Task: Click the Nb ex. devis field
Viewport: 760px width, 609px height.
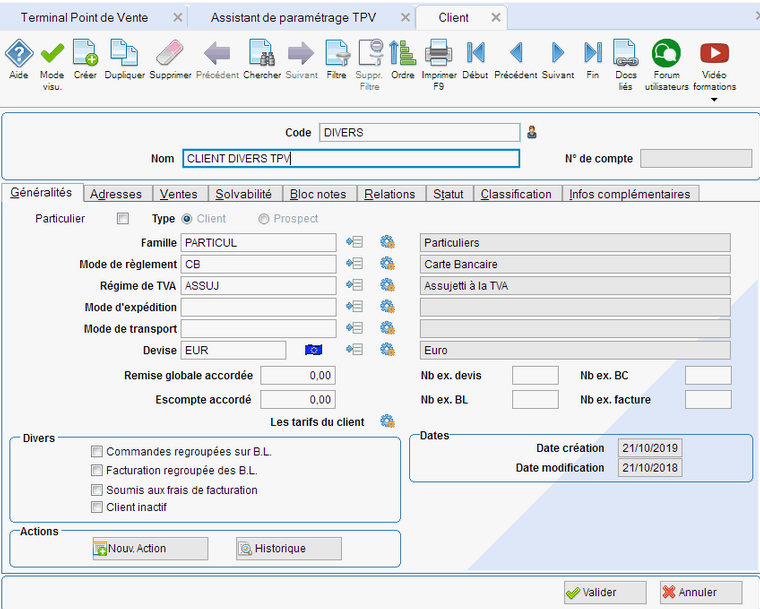Action: coord(535,375)
